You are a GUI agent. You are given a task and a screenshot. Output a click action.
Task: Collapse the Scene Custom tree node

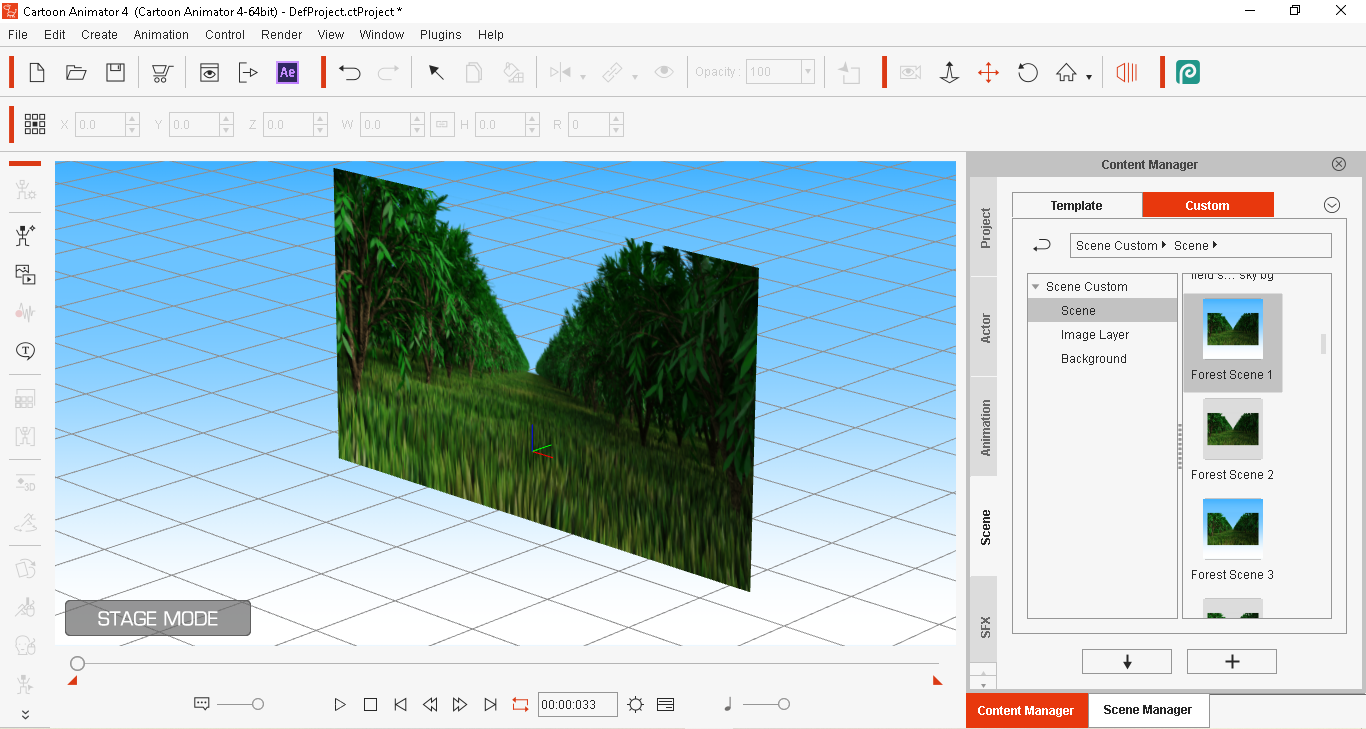pos(1036,287)
